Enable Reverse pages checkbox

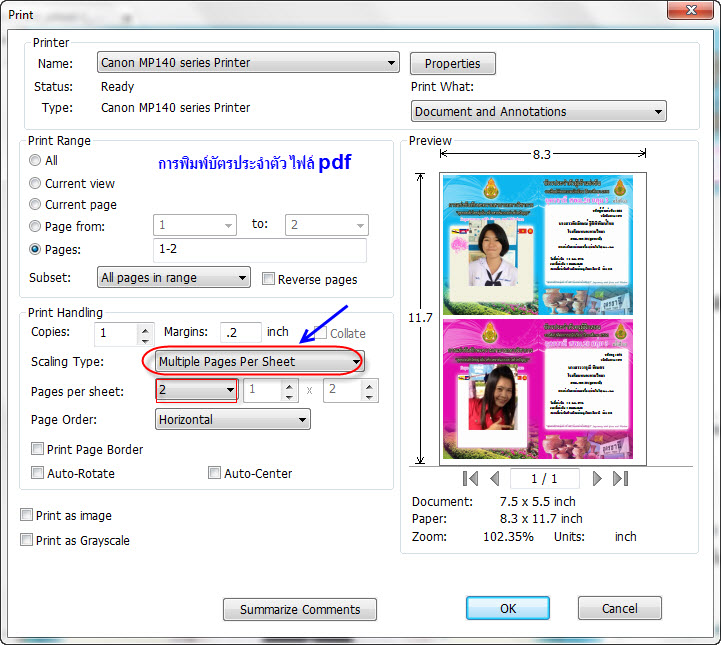tap(268, 279)
